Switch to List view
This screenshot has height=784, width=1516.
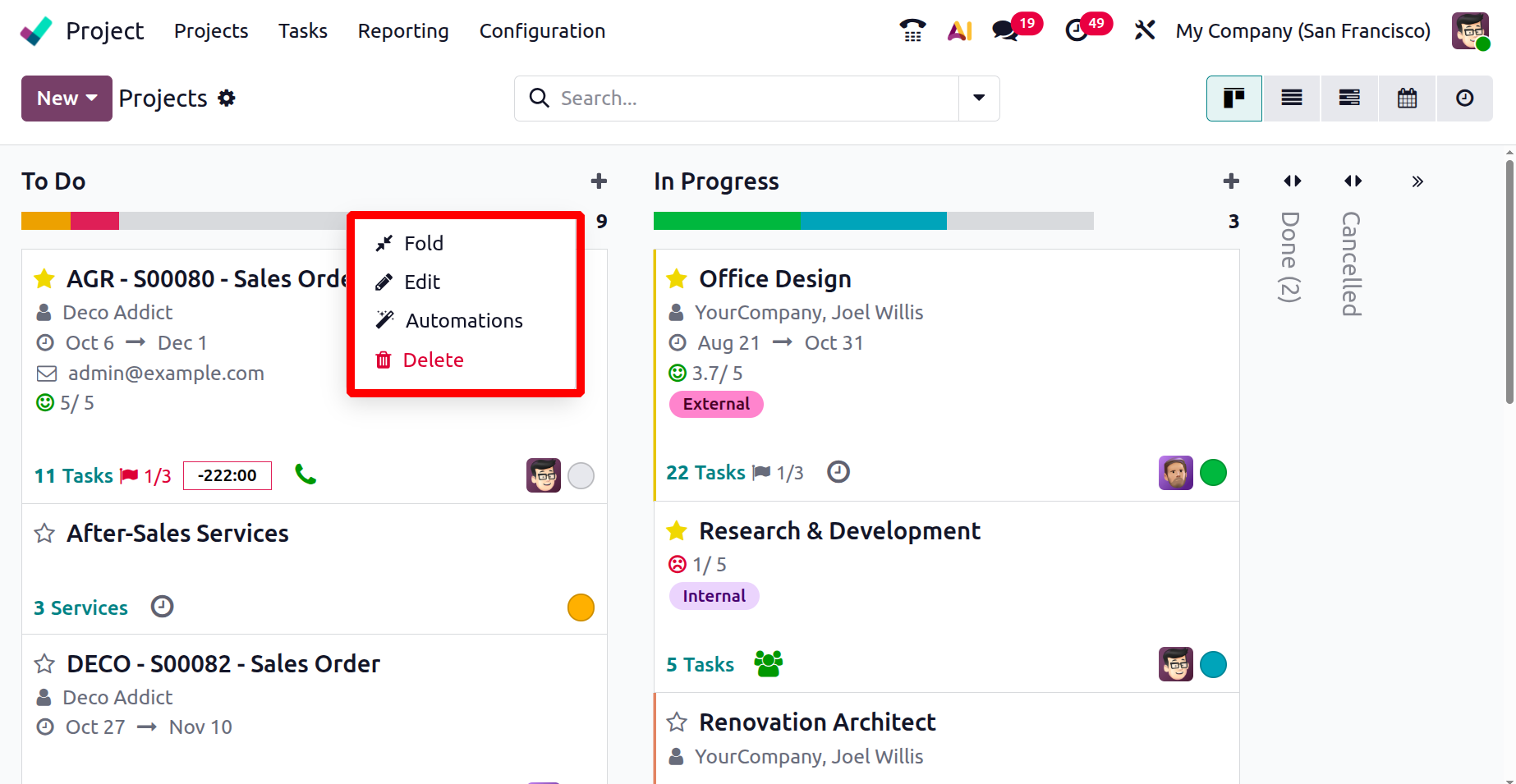tap(1292, 99)
